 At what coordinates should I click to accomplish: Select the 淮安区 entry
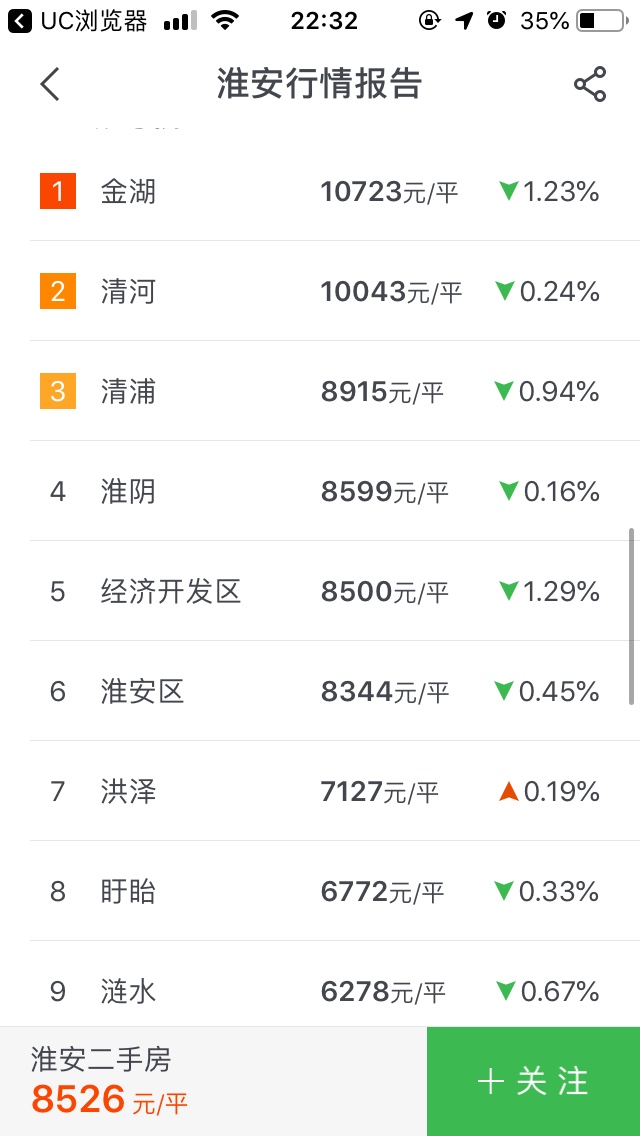point(335,691)
